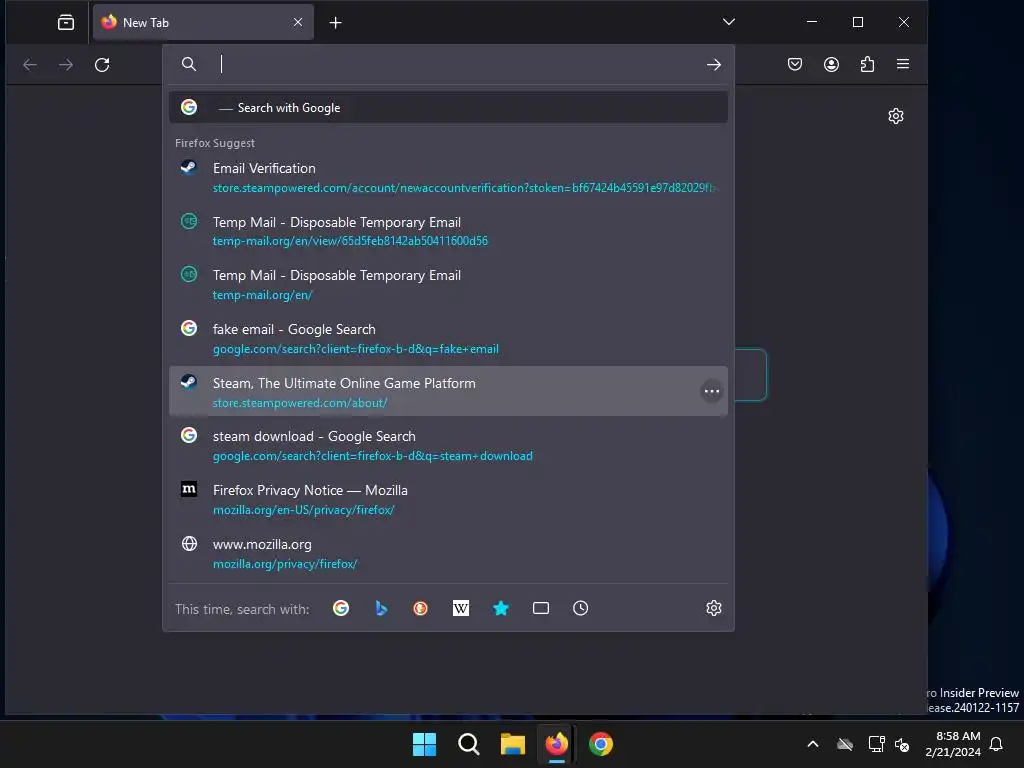Focus the address bar text field
The image size is (1024, 768).
[x=457, y=64]
